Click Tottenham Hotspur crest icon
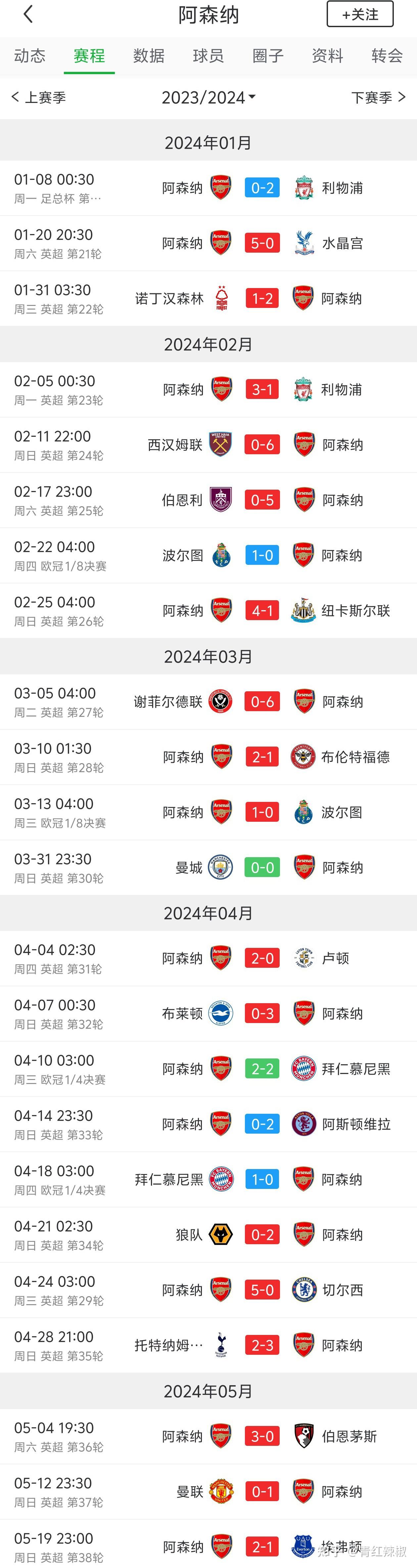417x1568 pixels. (x=220, y=1345)
